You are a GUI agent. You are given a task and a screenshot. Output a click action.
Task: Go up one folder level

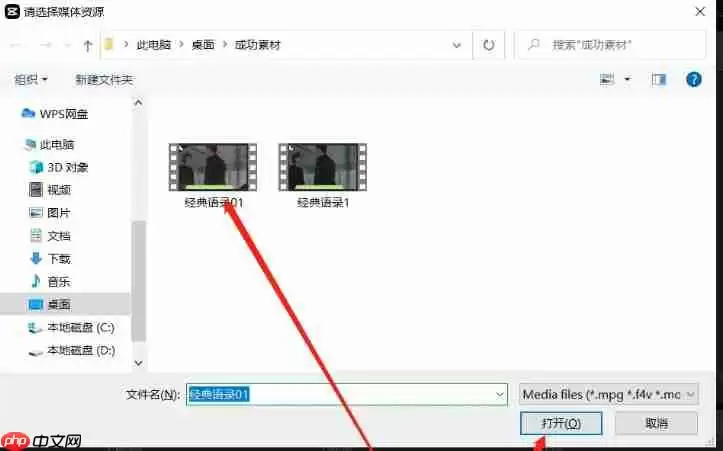88,45
